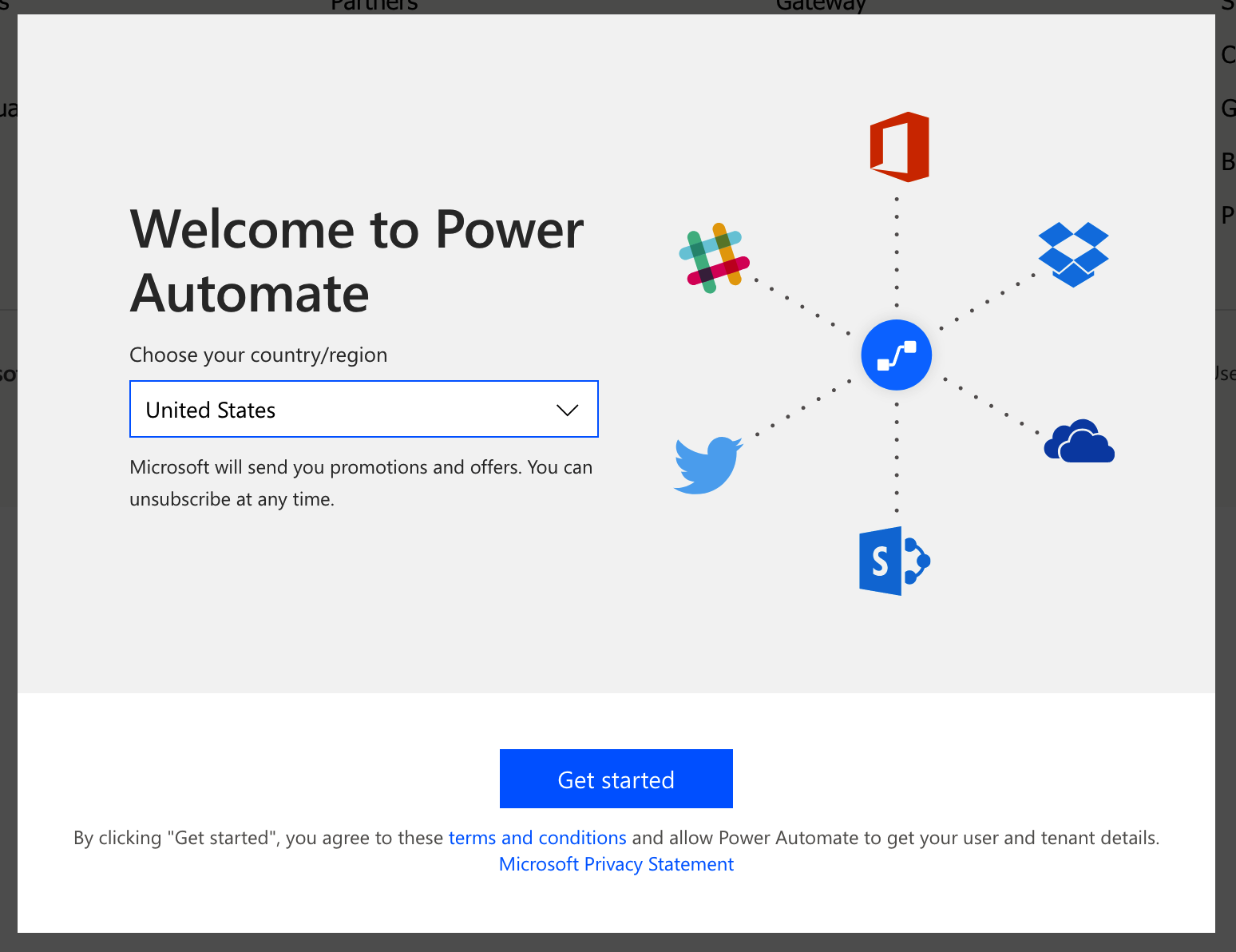This screenshot has height=952, width=1236.
Task: Click the Dropbox logo icon
Action: point(1073,255)
